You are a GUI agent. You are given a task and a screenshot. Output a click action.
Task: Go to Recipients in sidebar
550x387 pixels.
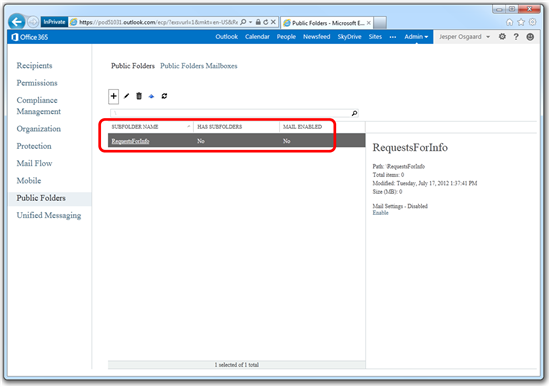[x=34, y=66]
